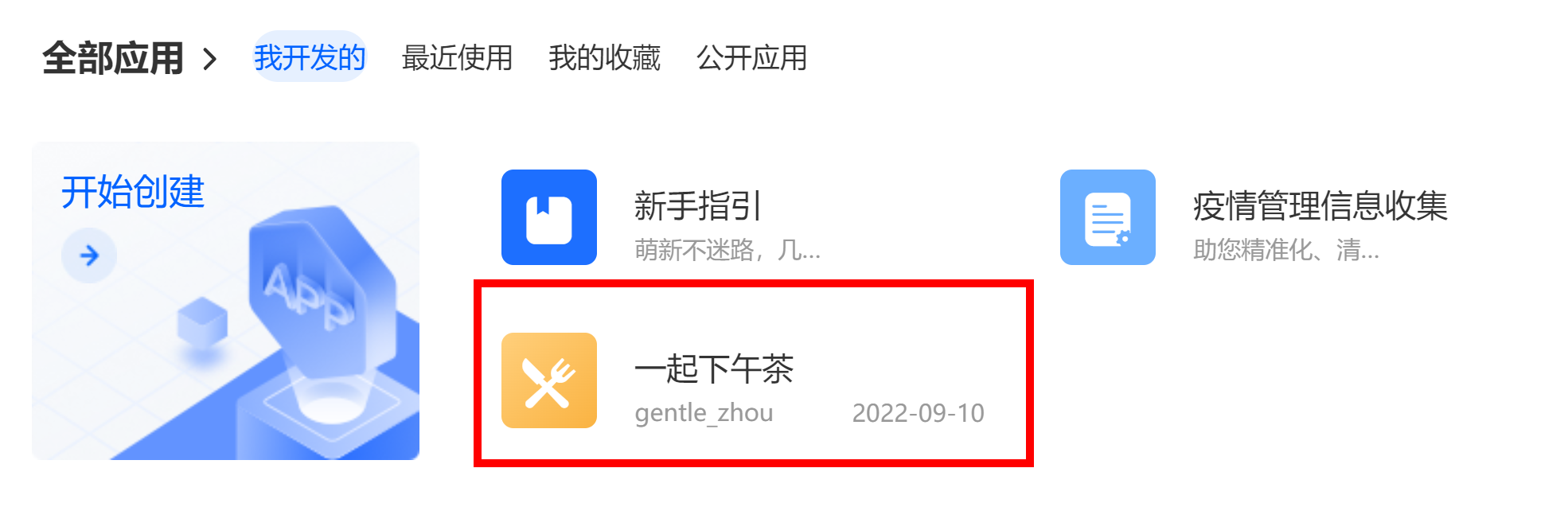Click the blue arrow under 开始创建

point(89,255)
